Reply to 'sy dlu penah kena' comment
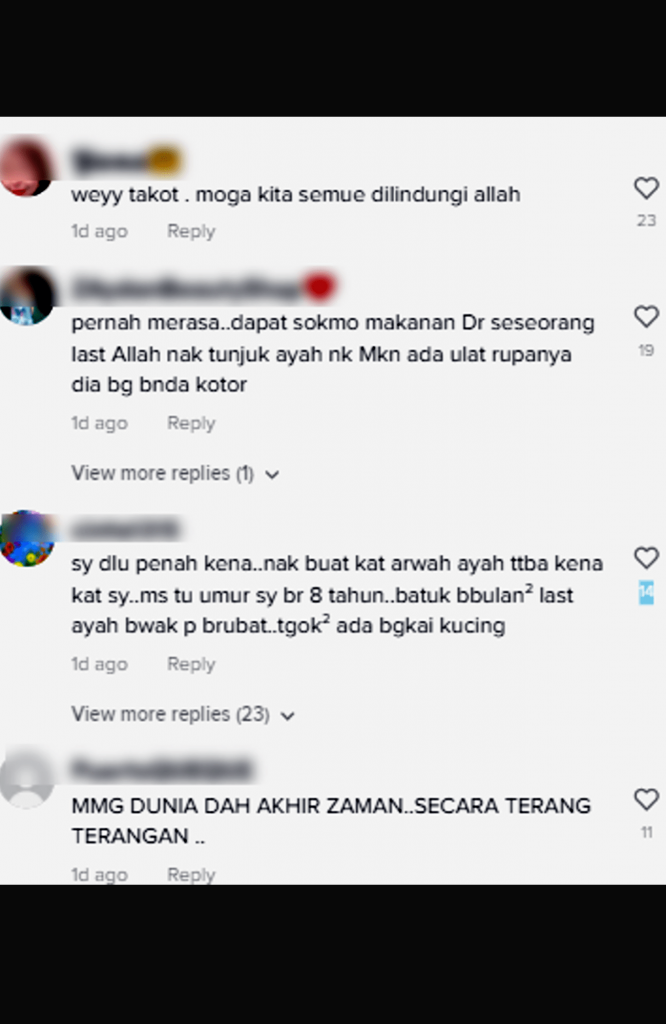Viewport: 666px width, 1024px height. coord(191,664)
